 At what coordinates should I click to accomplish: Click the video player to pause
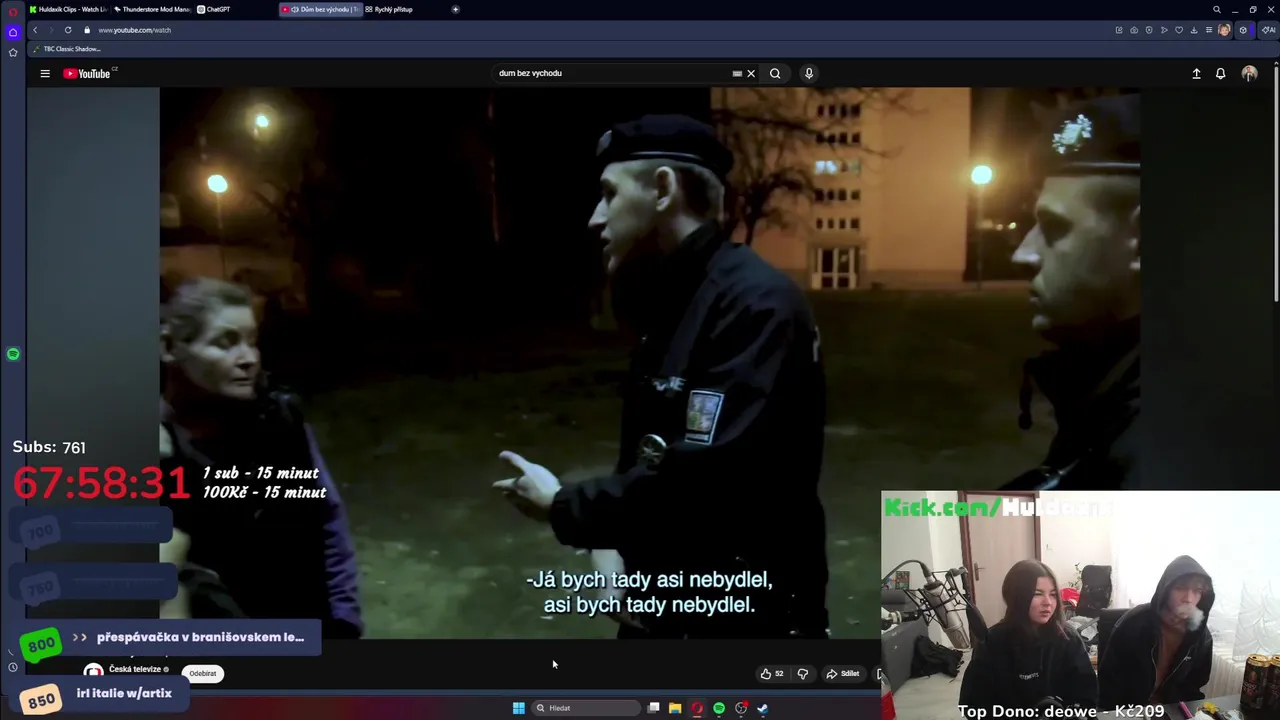(649, 362)
